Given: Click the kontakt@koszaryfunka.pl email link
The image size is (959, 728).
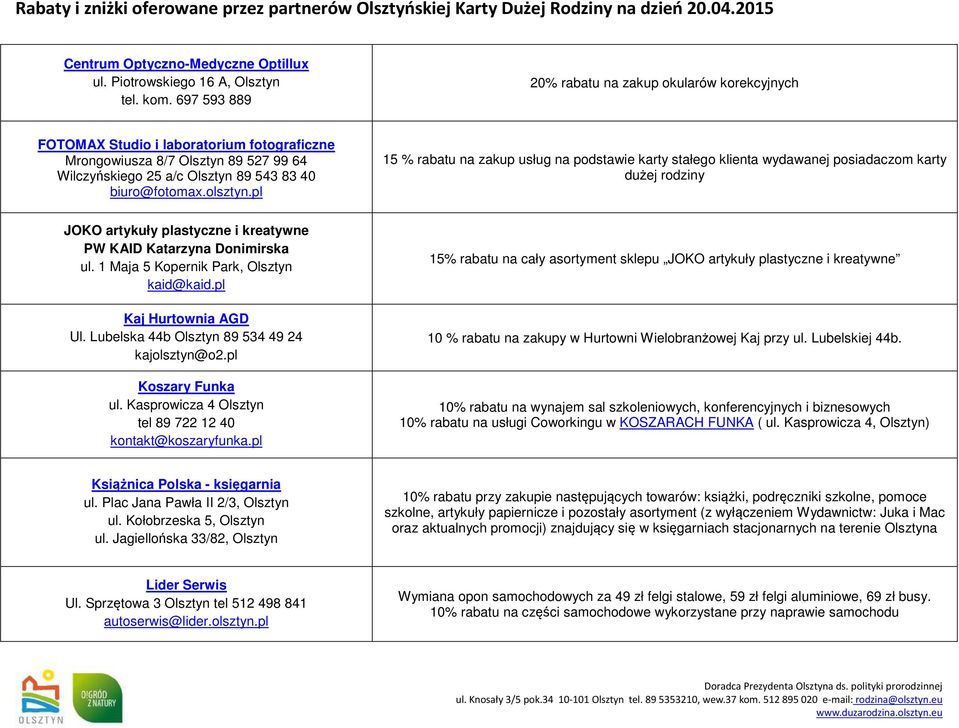Looking at the screenshot, I should point(186,441).
